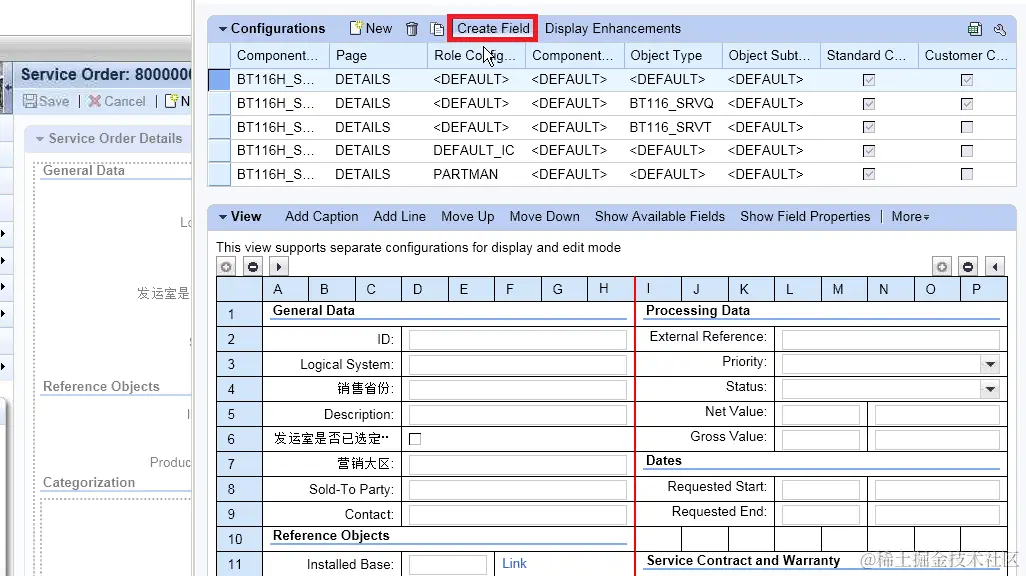Click the left minus icon above column A

point(253,267)
